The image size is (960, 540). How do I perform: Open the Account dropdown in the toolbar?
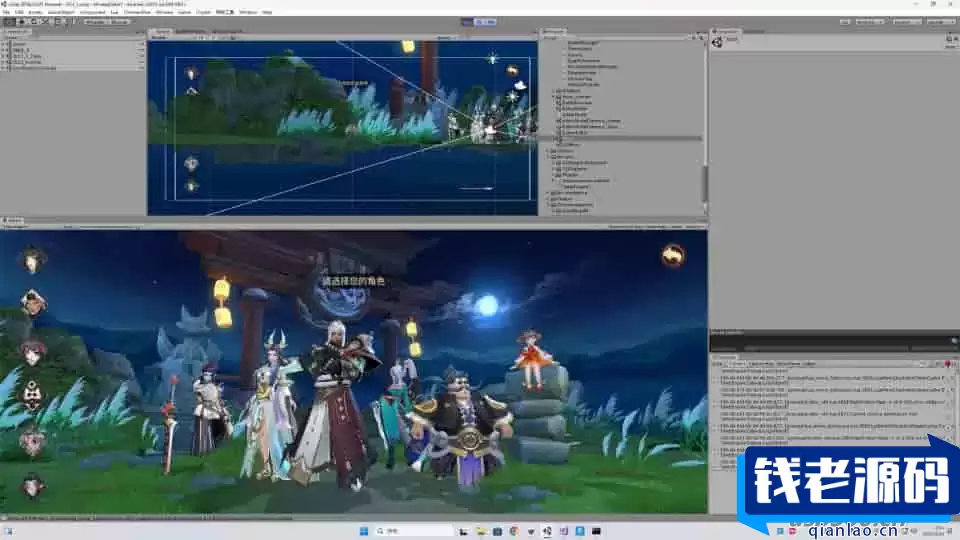coord(869,21)
